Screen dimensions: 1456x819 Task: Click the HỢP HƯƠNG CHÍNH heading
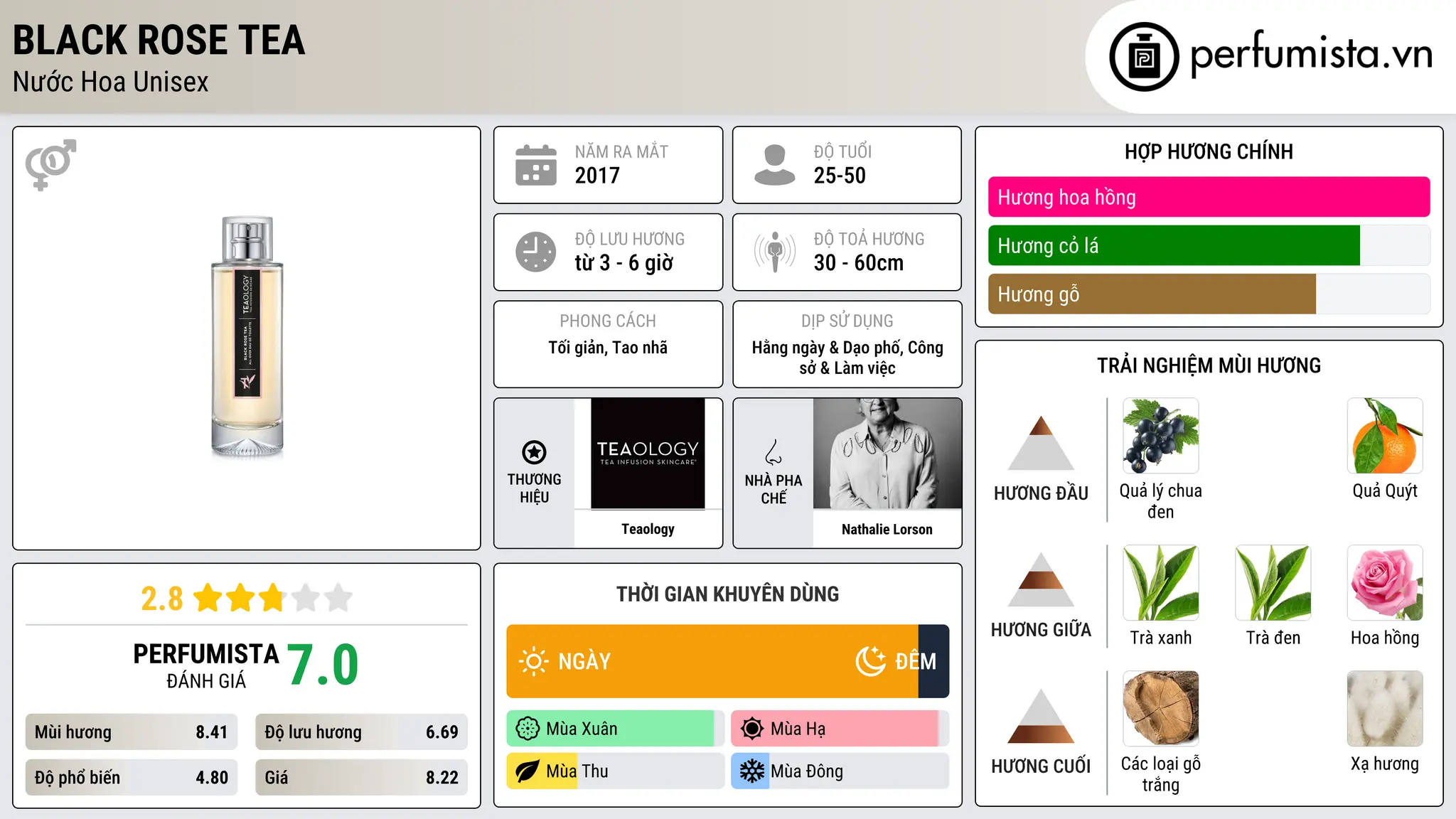pos(1209,151)
